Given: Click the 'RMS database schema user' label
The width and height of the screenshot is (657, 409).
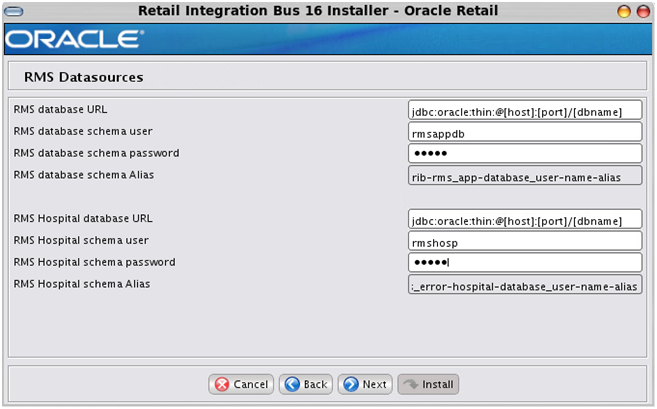Looking at the screenshot, I should tap(83, 131).
